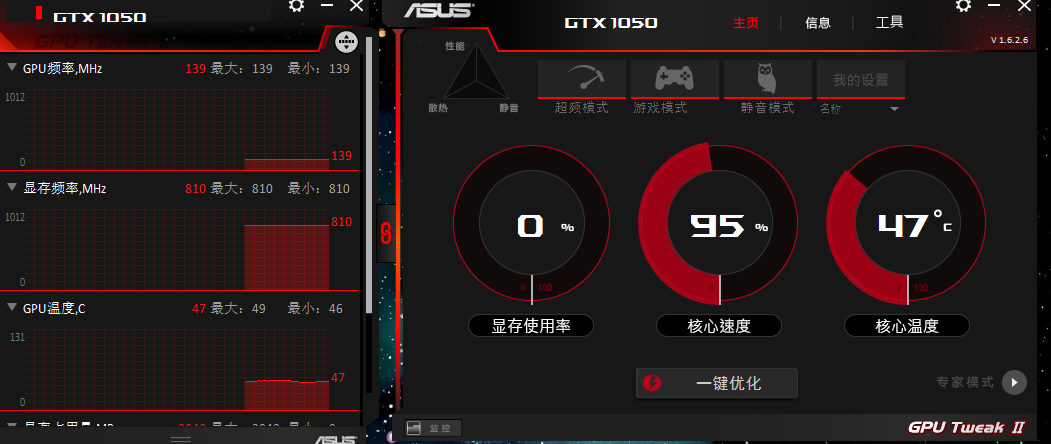Image resolution: width=1051 pixels, height=444 pixels.
Task: Collapse the GPU温度 graph section
Action: [x=11, y=307]
